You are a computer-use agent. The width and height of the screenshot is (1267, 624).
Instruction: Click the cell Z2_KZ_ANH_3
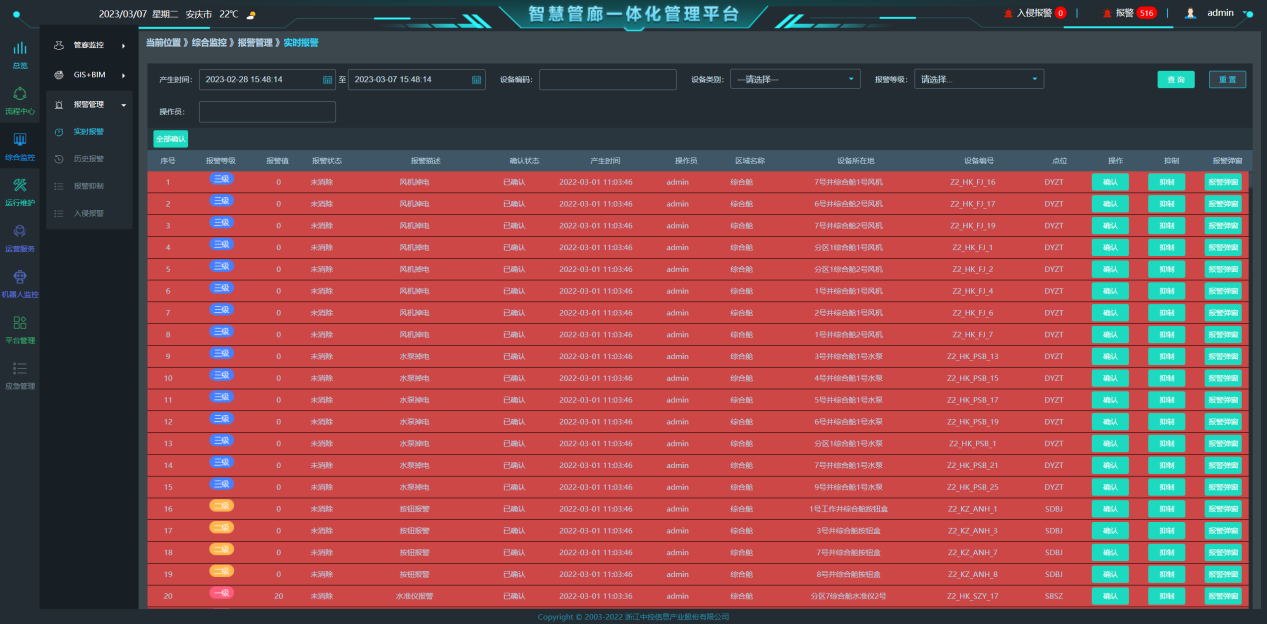[x=973, y=531]
